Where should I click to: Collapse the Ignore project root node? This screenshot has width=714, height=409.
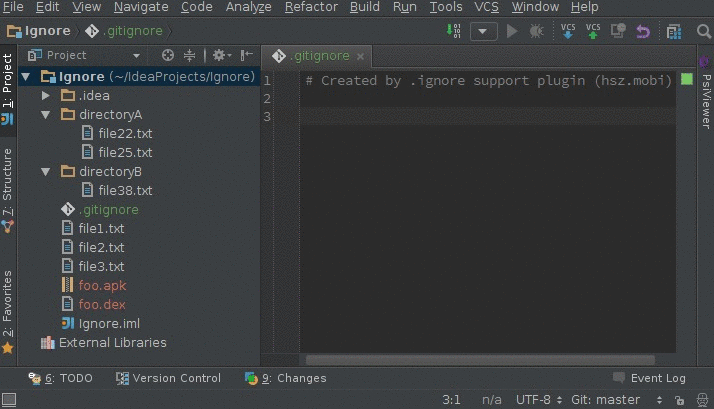point(26,77)
